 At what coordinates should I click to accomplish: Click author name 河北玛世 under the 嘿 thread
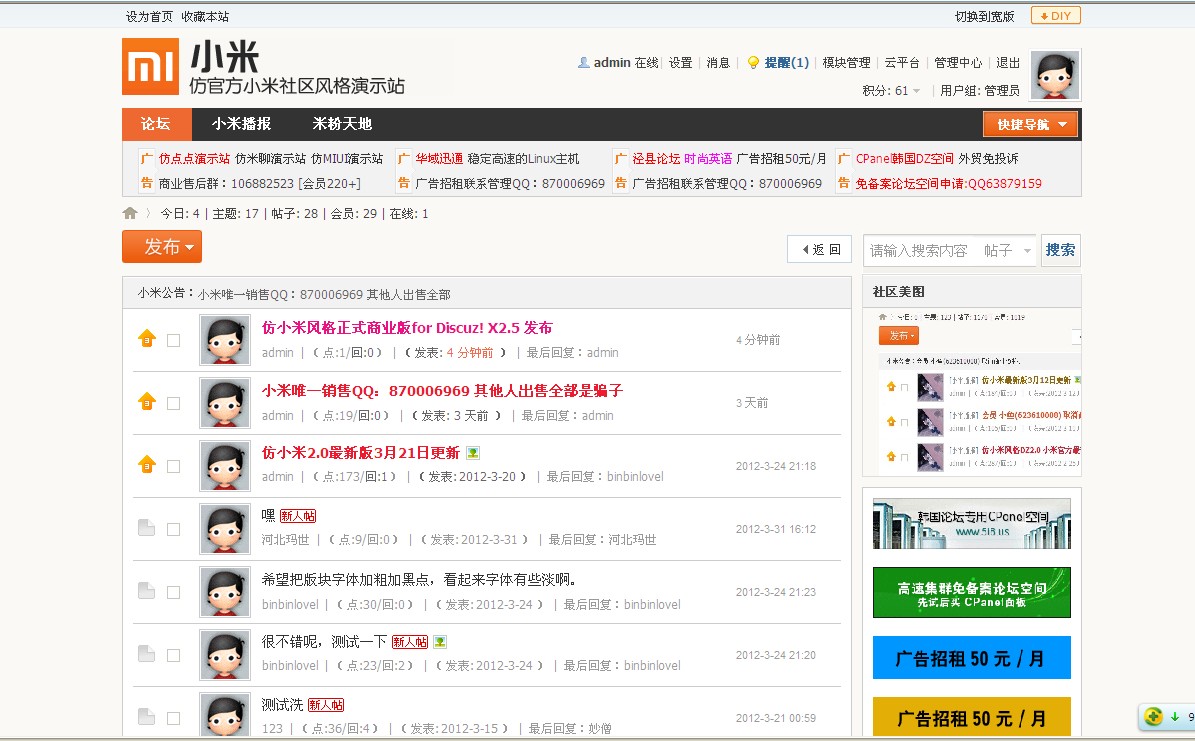285,540
